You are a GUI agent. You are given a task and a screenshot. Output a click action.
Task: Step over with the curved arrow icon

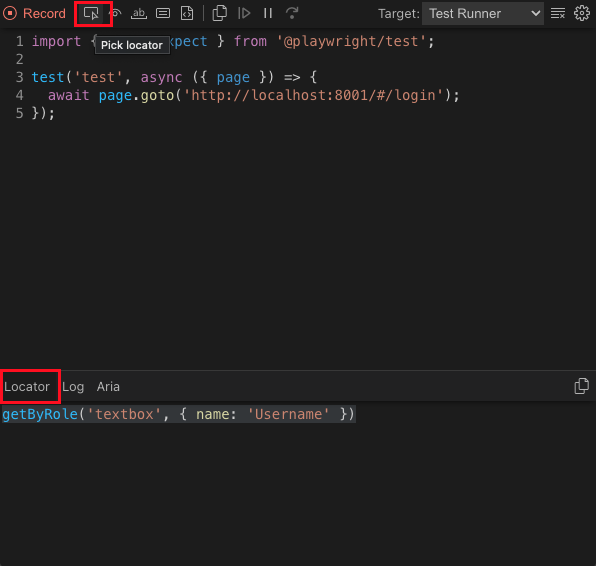[x=292, y=14]
